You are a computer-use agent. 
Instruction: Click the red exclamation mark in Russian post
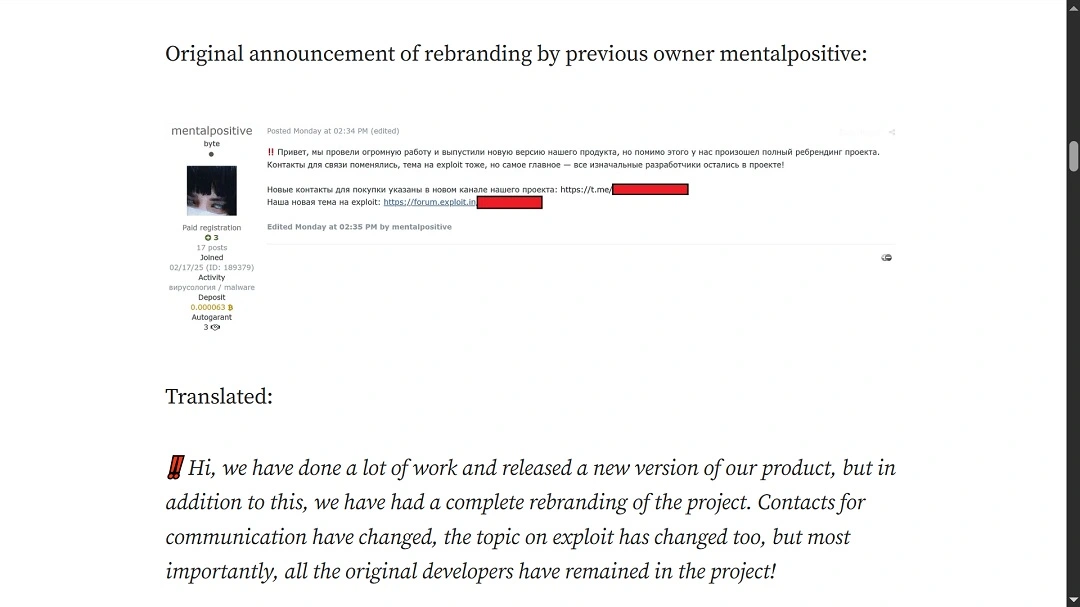click(x=271, y=152)
